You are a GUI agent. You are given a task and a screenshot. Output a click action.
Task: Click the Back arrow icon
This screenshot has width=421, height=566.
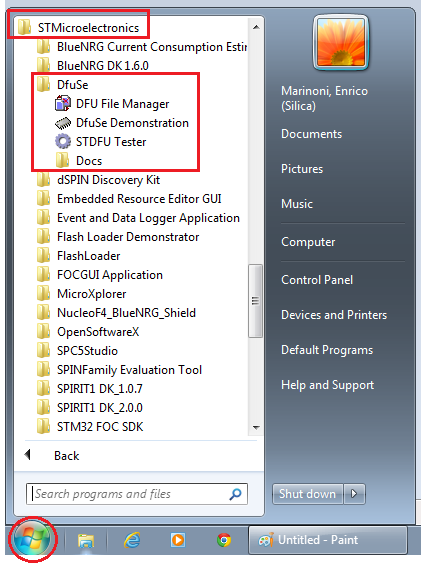click(27, 455)
